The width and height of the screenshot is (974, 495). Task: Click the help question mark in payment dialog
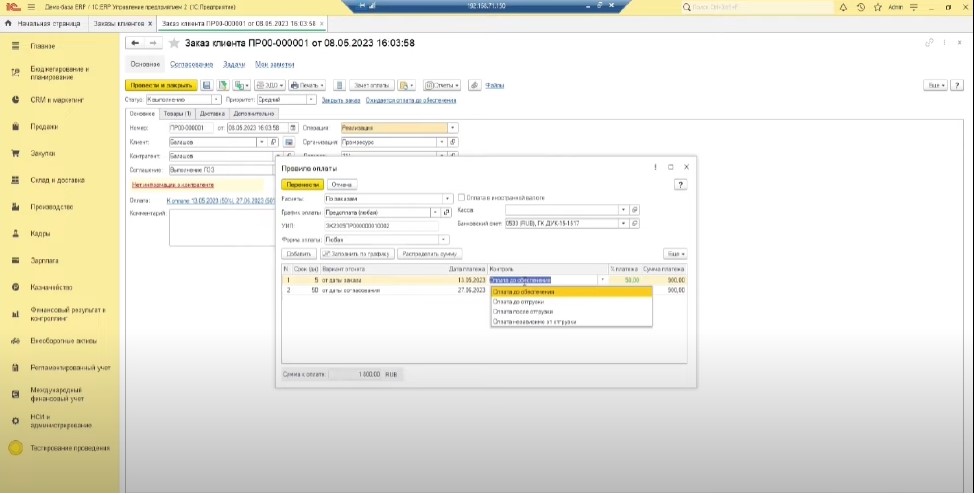point(681,185)
